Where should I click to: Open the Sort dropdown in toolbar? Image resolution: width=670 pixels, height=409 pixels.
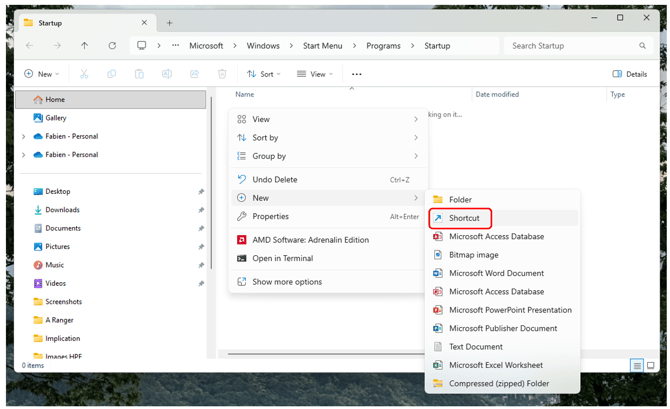(x=264, y=74)
